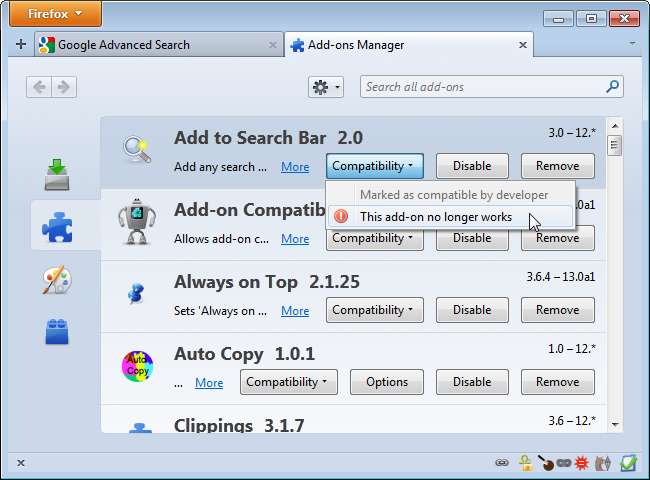Click the Add-on Compatibility robot icon

click(x=137, y=221)
